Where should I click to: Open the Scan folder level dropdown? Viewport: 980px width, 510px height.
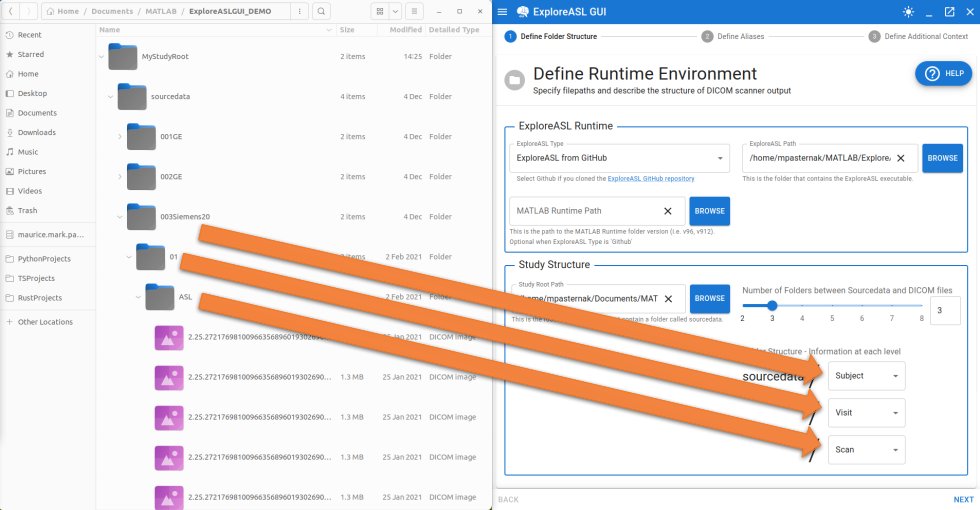(x=866, y=449)
